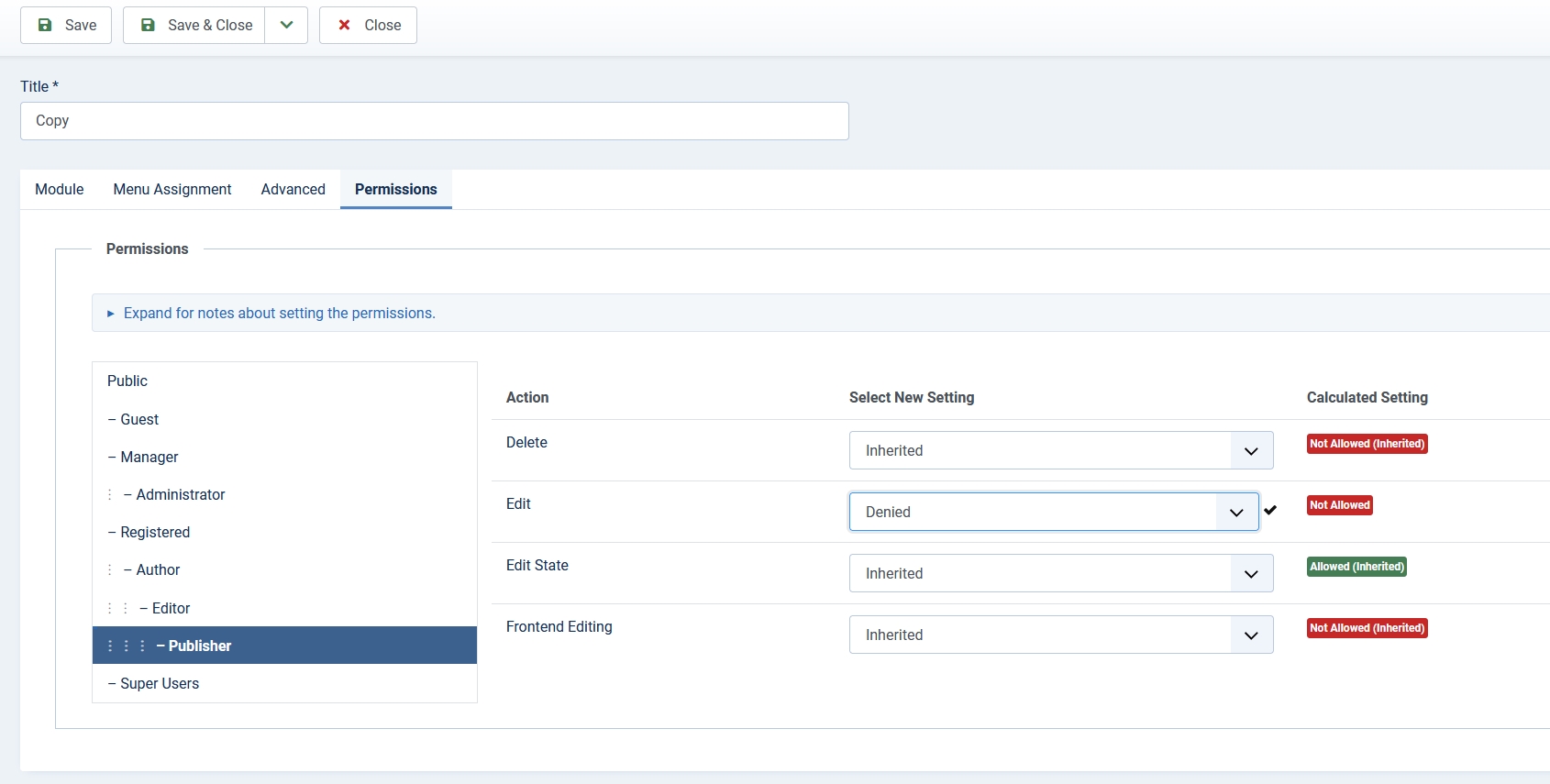This screenshot has width=1550, height=784.
Task: Select the Administrator user group
Action: point(180,494)
